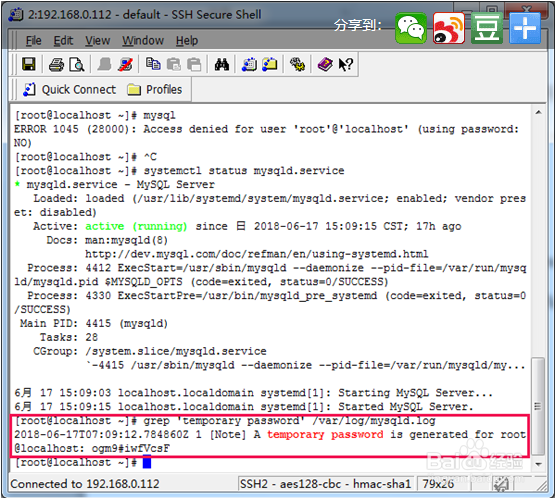The height and width of the screenshot is (498, 557).
Task: Open the Settings icon in the toolbar
Action: click(297, 65)
